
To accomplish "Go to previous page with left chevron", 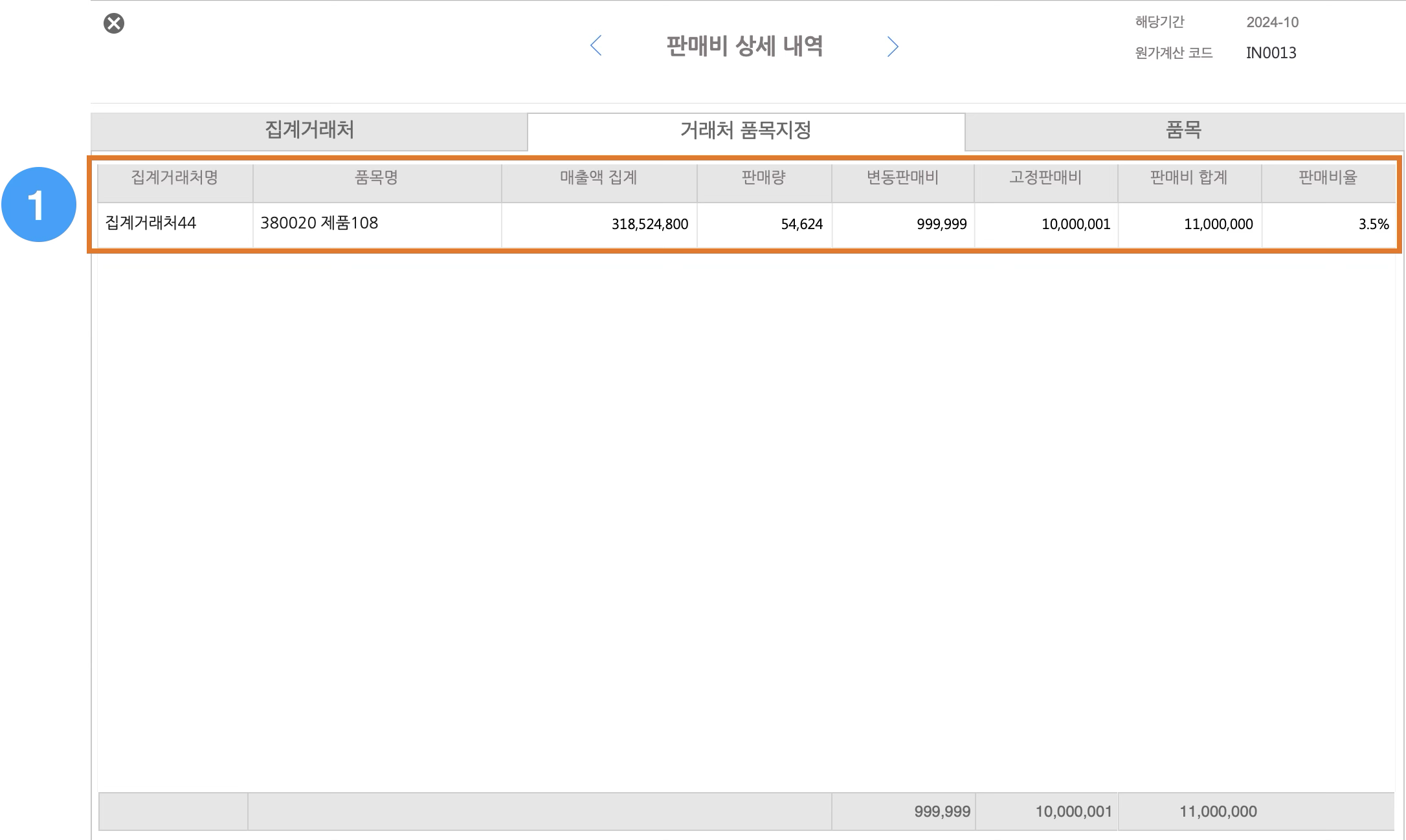I will tap(596, 46).
